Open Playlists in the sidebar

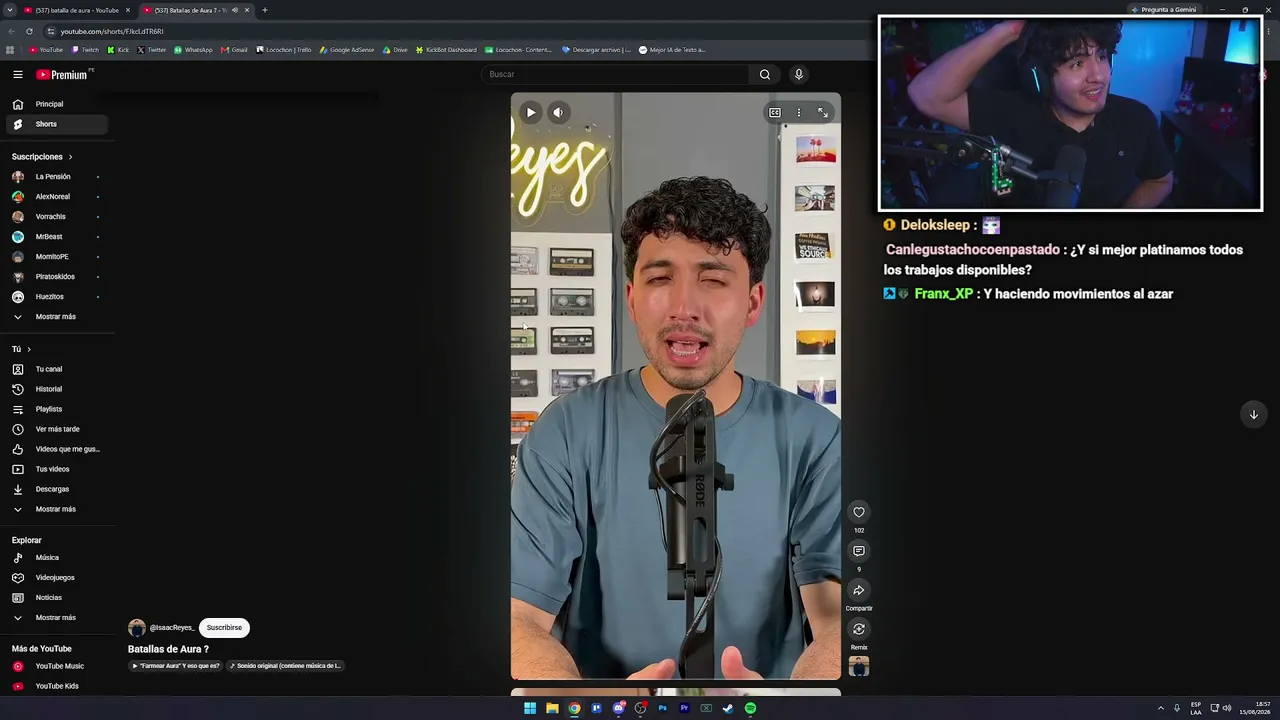pos(56,409)
